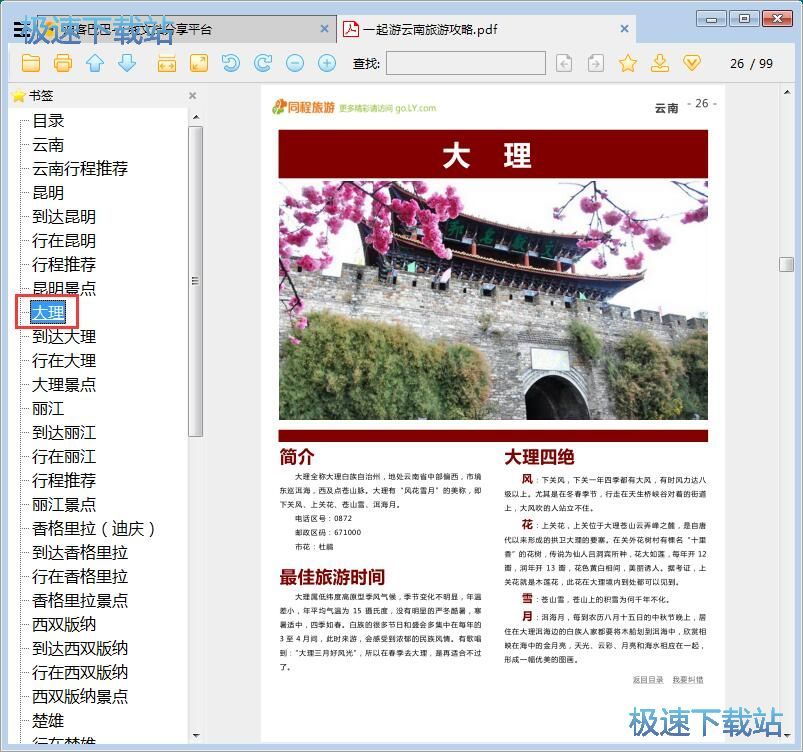Print the current document
Screen dimensions: 803x752
(x=62, y=62)
